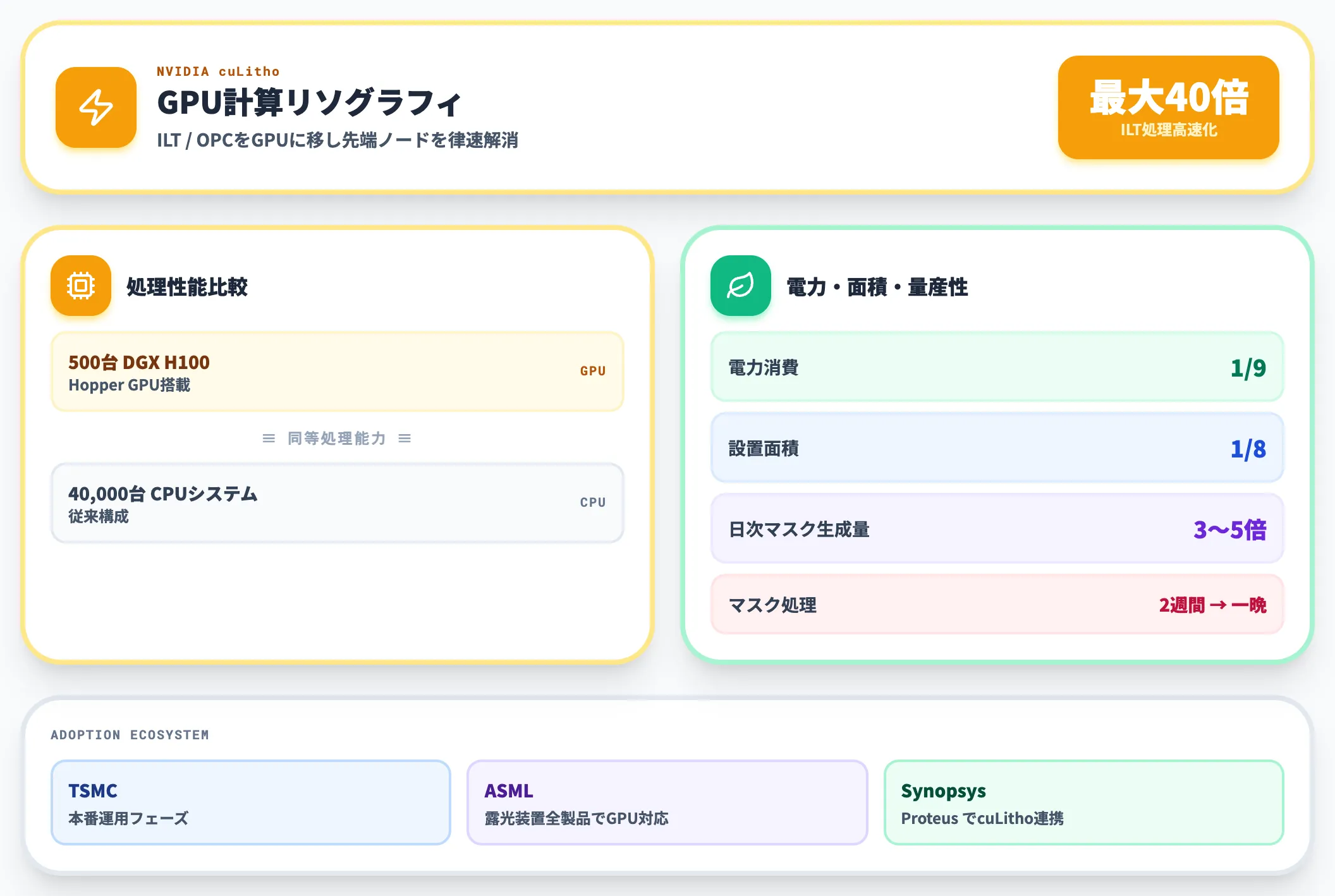Click the ILT処理高速化 caption in badge

tap(1169, 130)
